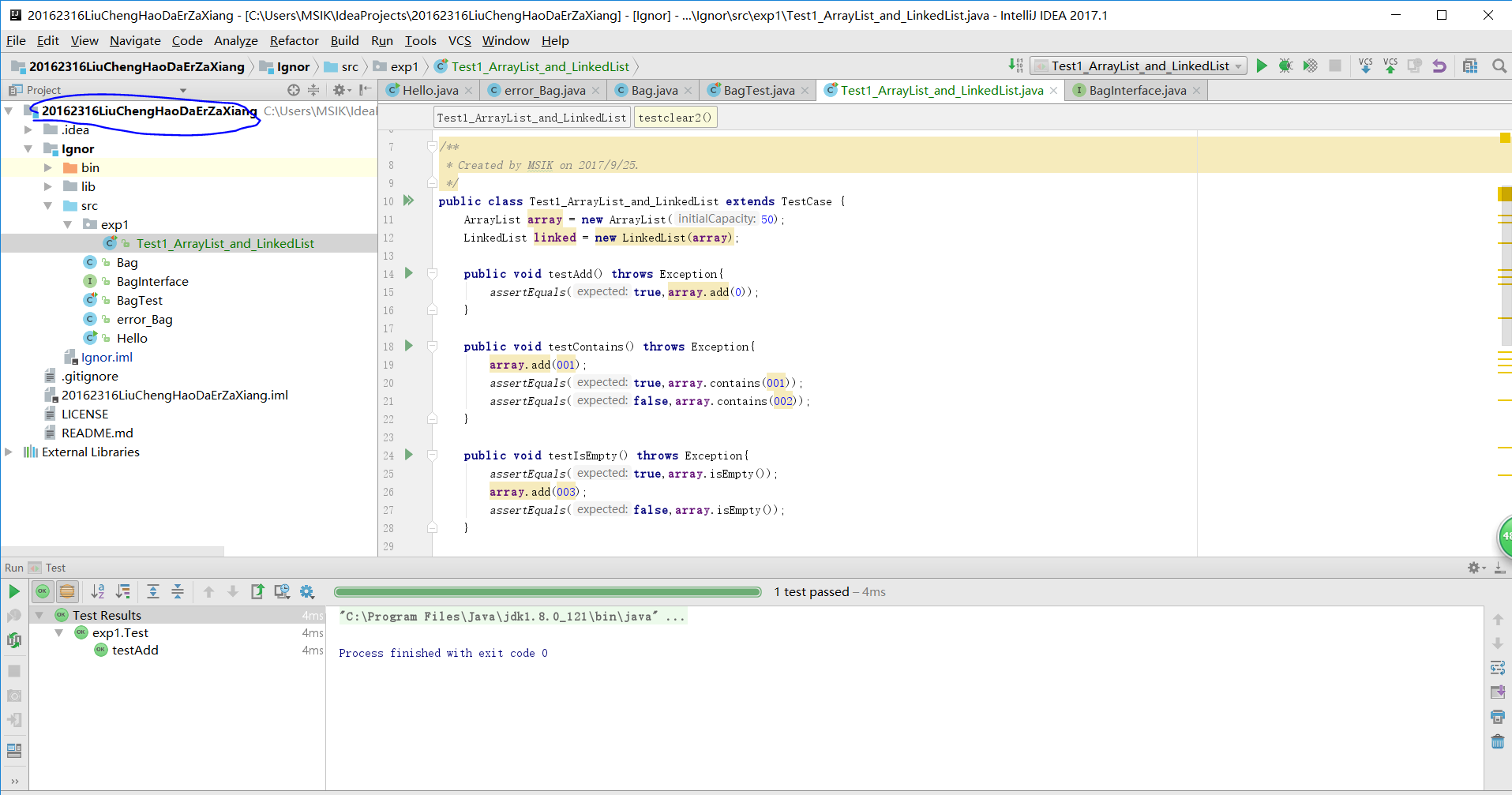
Task: Run testIsEmpty from the gutter arrow
Action: (x=409, y=455)
